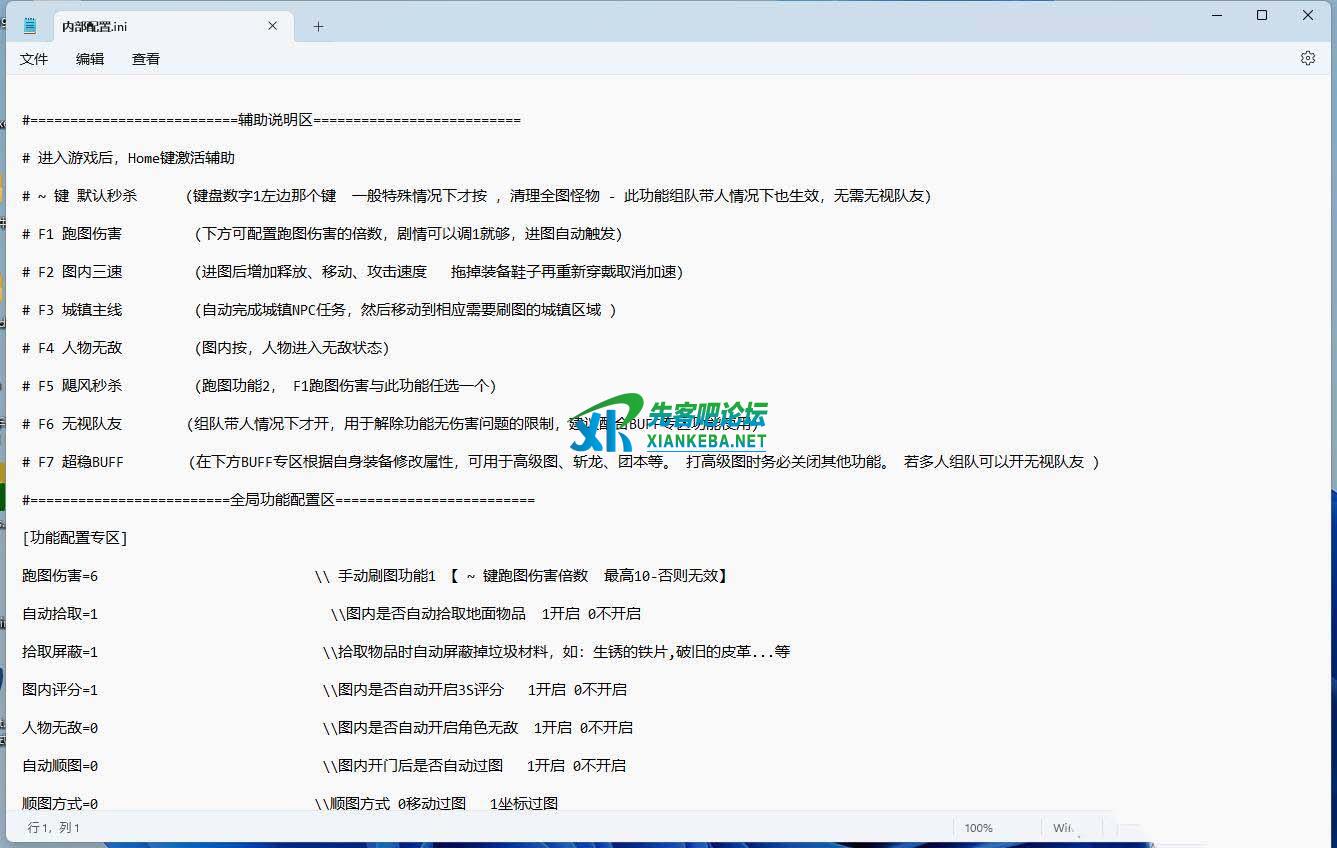
Task: Open the 编辑 menu
Action: tap(90, 59)
